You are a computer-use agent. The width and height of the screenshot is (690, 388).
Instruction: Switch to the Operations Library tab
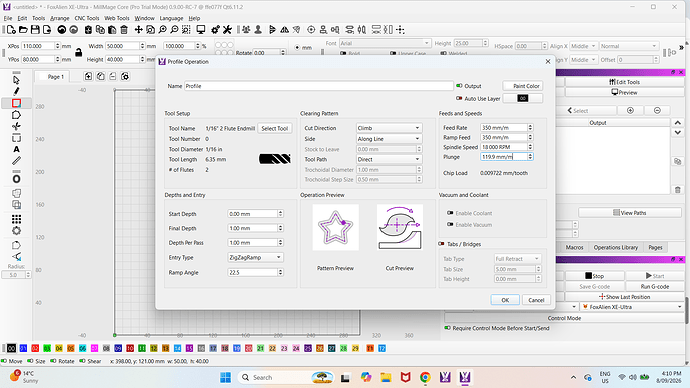[x=615, y=247]
